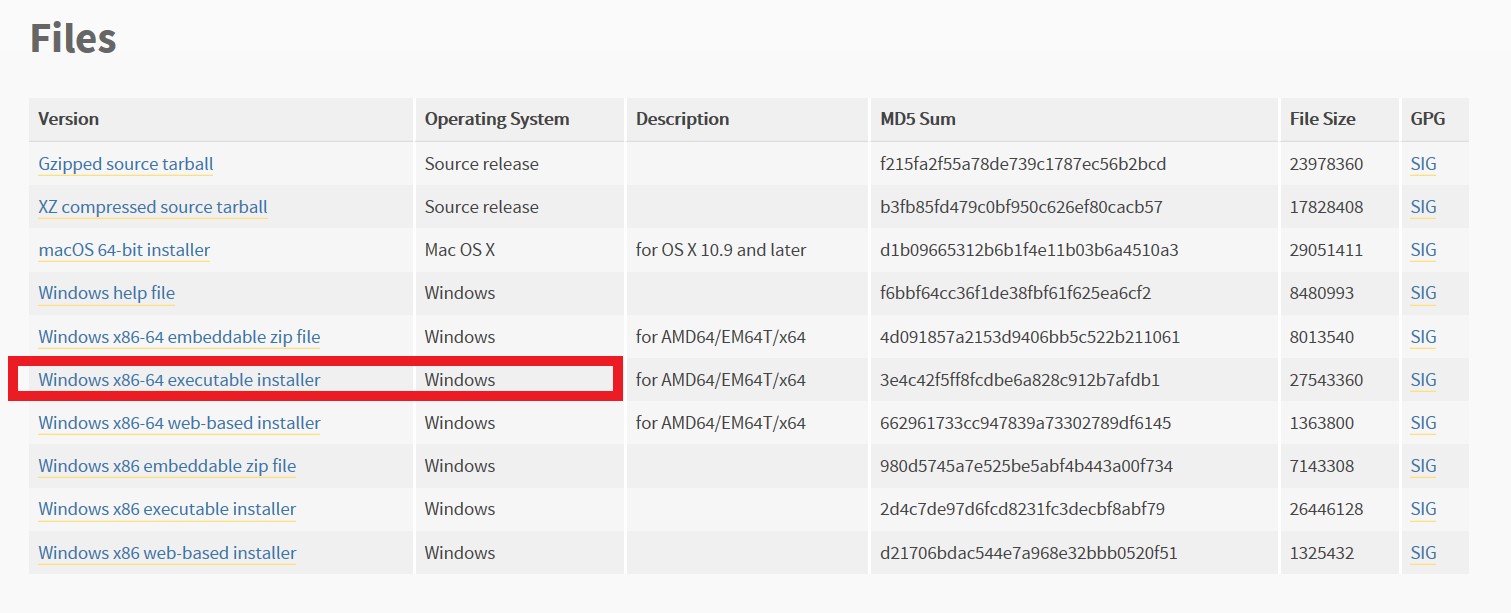Click file size 8013540
This screenshot has width=1511, height=613.
pos(1322,337)
